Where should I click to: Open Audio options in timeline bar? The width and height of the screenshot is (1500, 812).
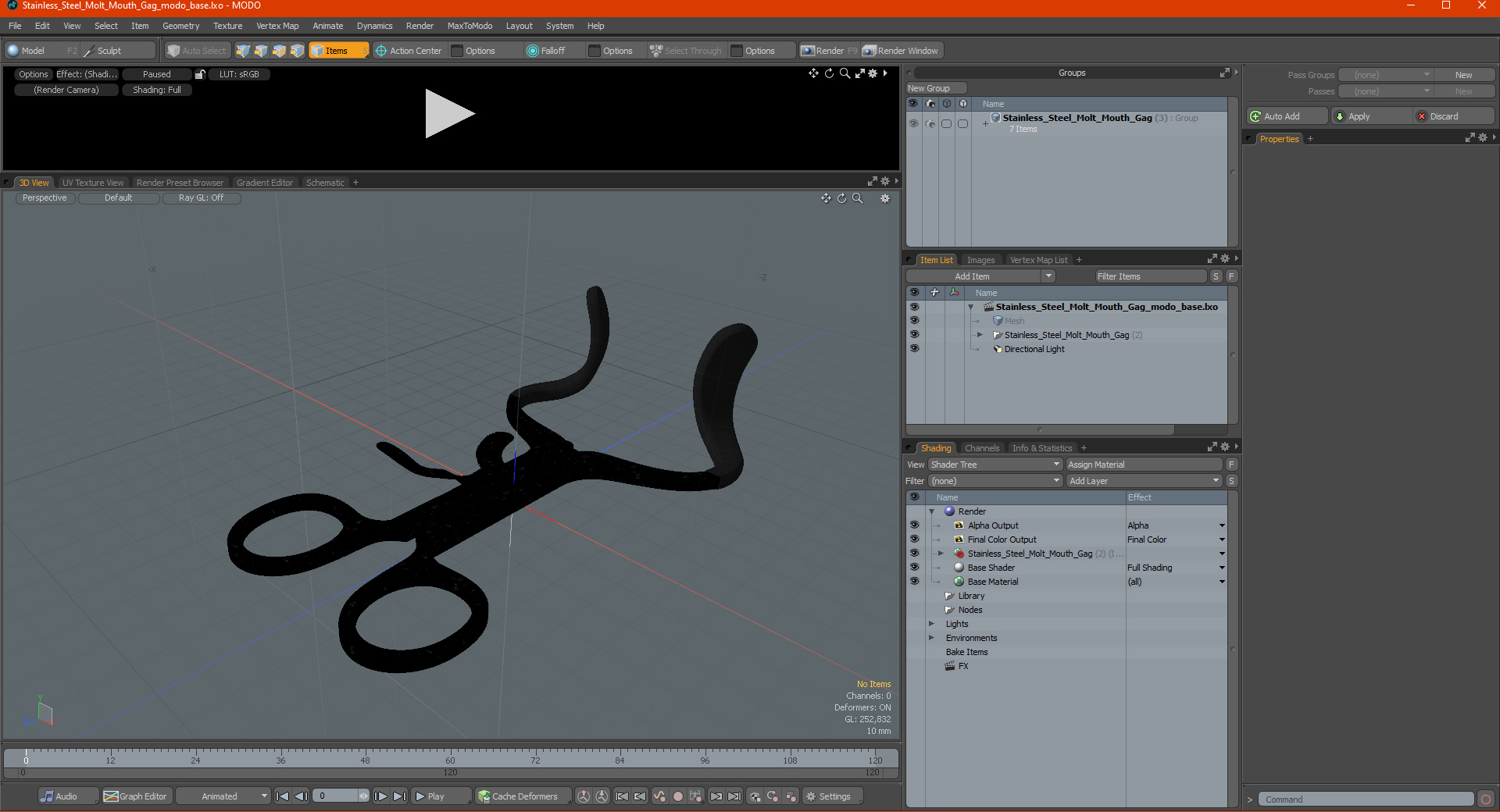coord(68,796)
